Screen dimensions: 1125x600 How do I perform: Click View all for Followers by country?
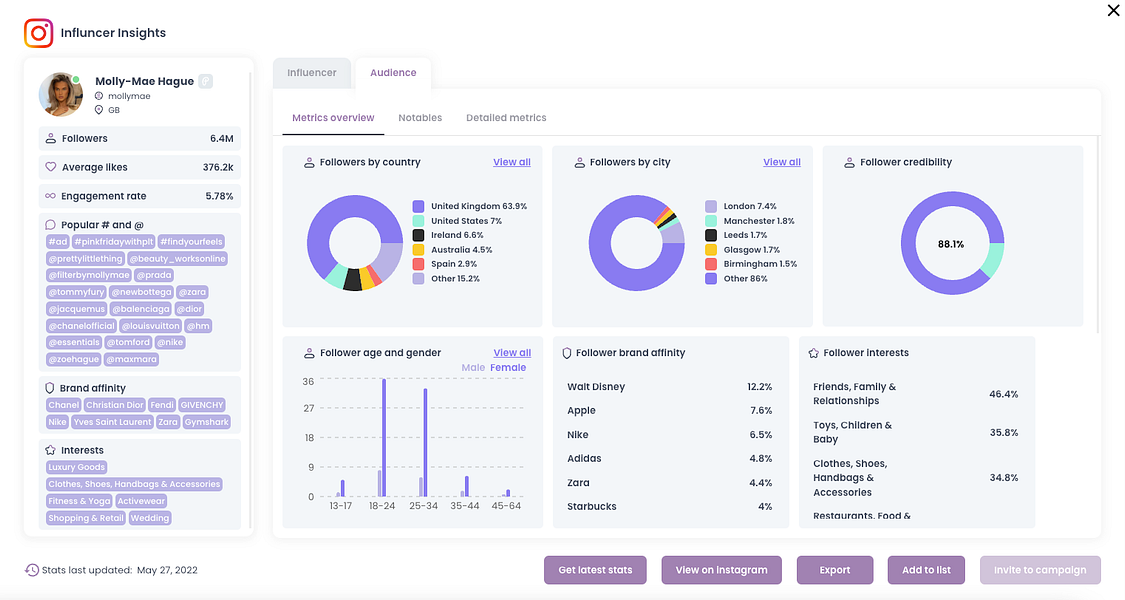(x=512, y=162)
